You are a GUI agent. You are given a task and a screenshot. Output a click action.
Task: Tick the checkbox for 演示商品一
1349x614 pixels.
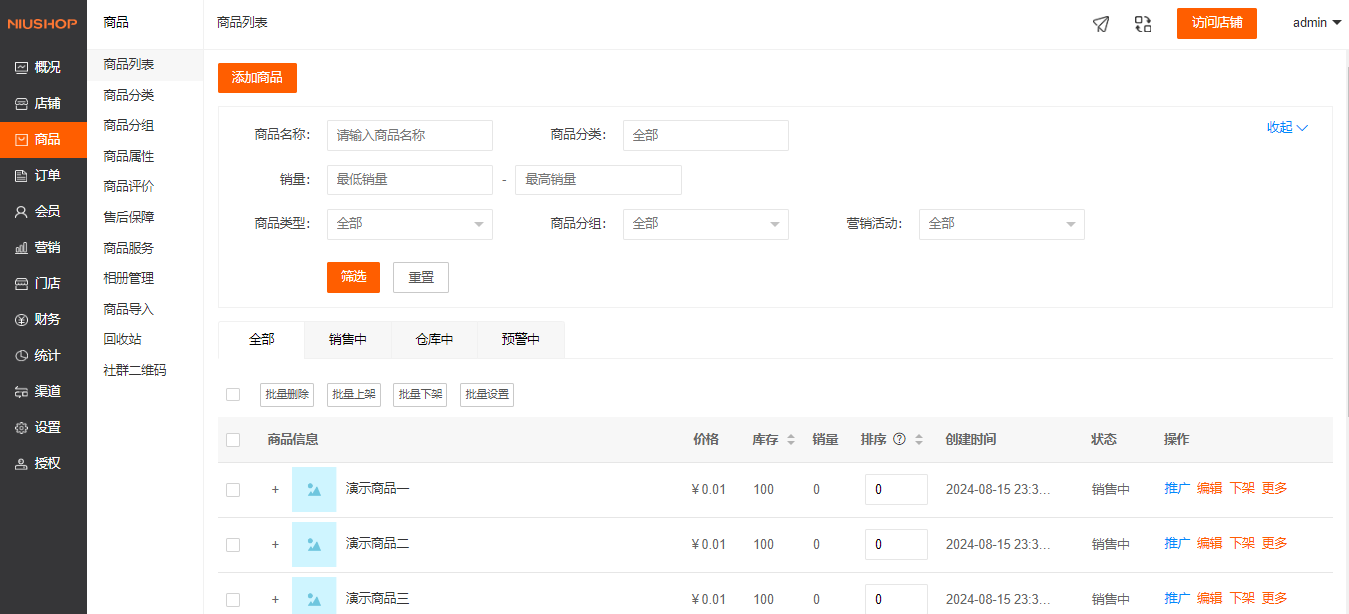point(233,490)
